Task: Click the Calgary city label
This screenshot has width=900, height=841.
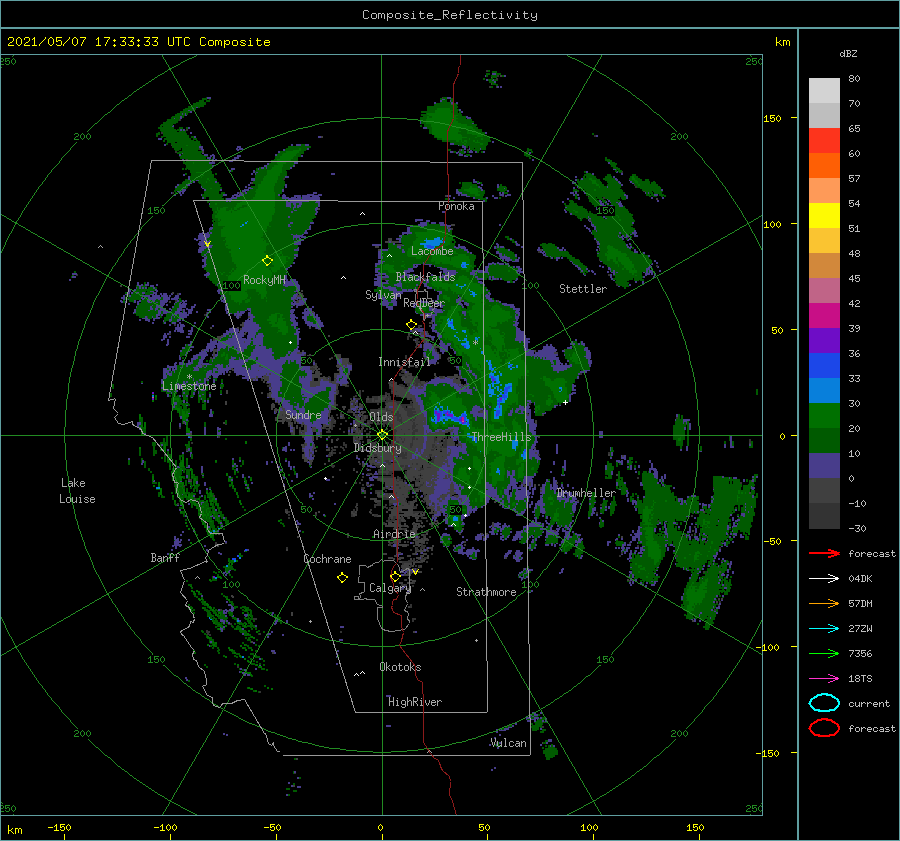Action: tap(390, 588)
